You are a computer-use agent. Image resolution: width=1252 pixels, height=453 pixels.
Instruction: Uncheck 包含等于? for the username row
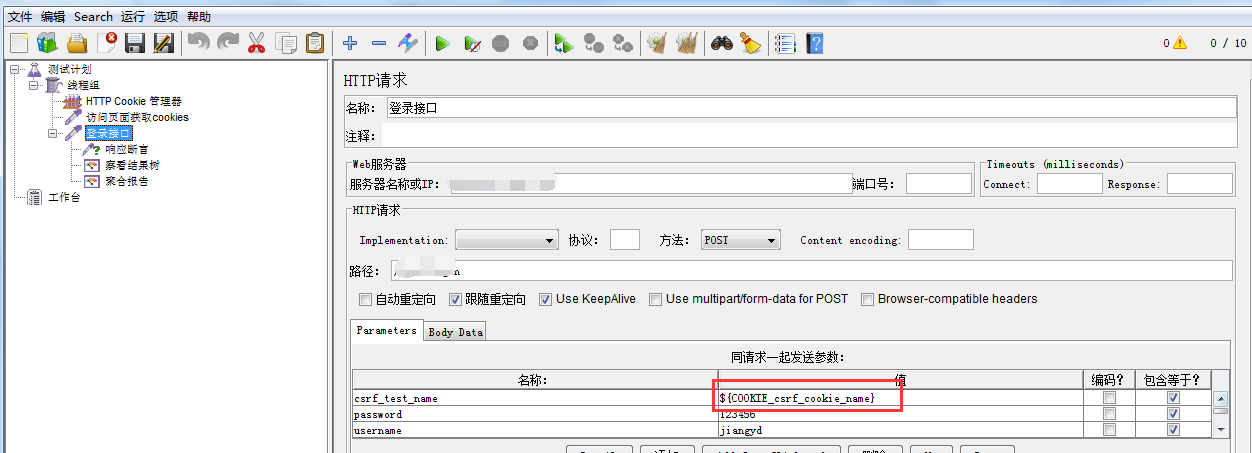[x=1173, y=430]
